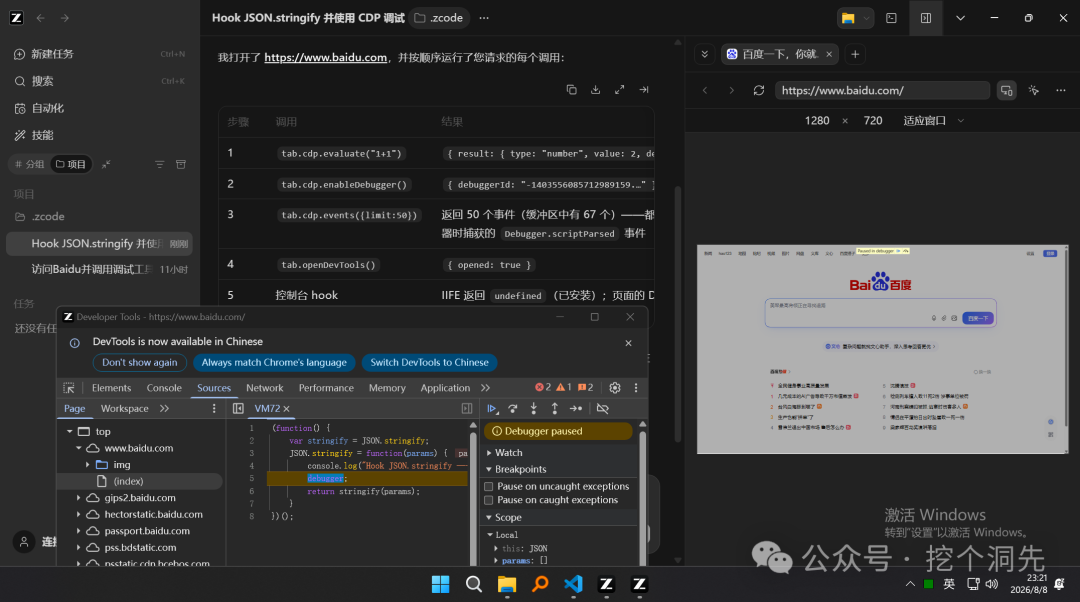Expand gips2.baidu.com tree node

78,498
